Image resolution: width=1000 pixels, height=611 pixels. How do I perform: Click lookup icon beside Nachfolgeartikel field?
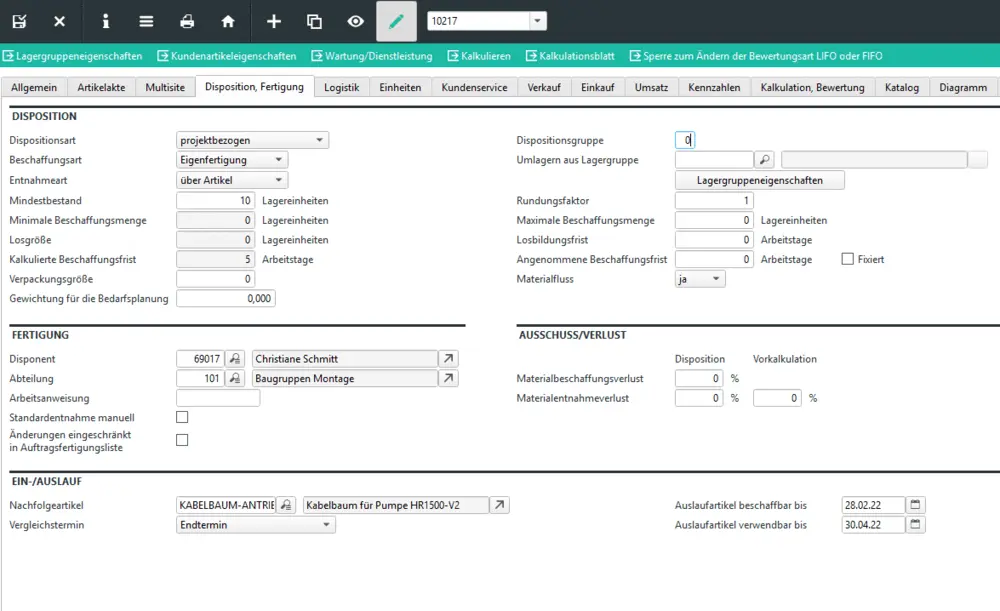click(286, 504)
